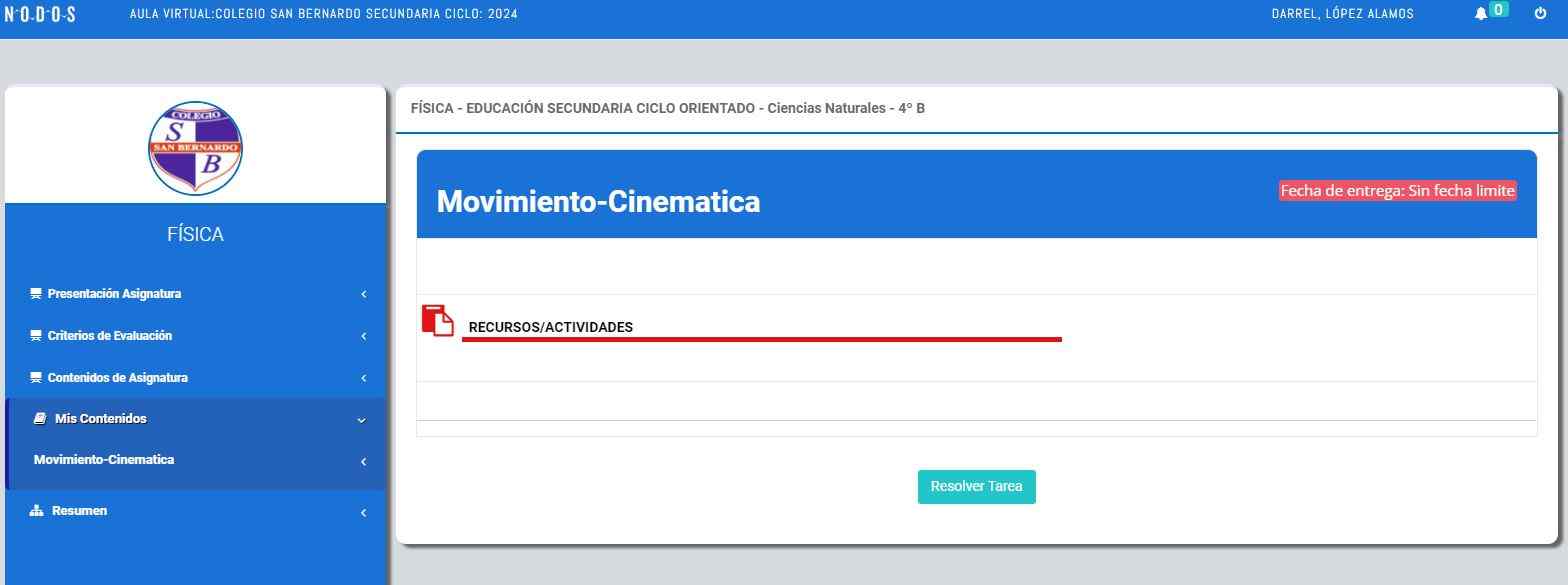The width and height of the screenshot is (1568, 585).
Task: Click the Presentación Asignatura screen icon
Action: coord(36,294)
